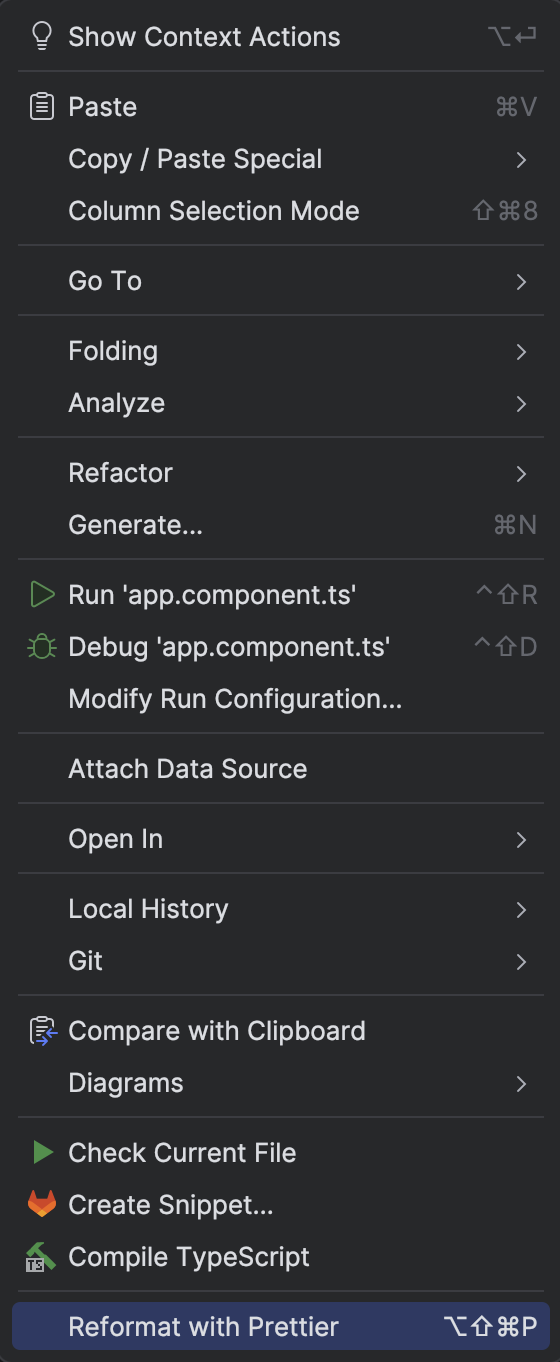
Task: Open the Git submenu
Action: pos(280,961)
